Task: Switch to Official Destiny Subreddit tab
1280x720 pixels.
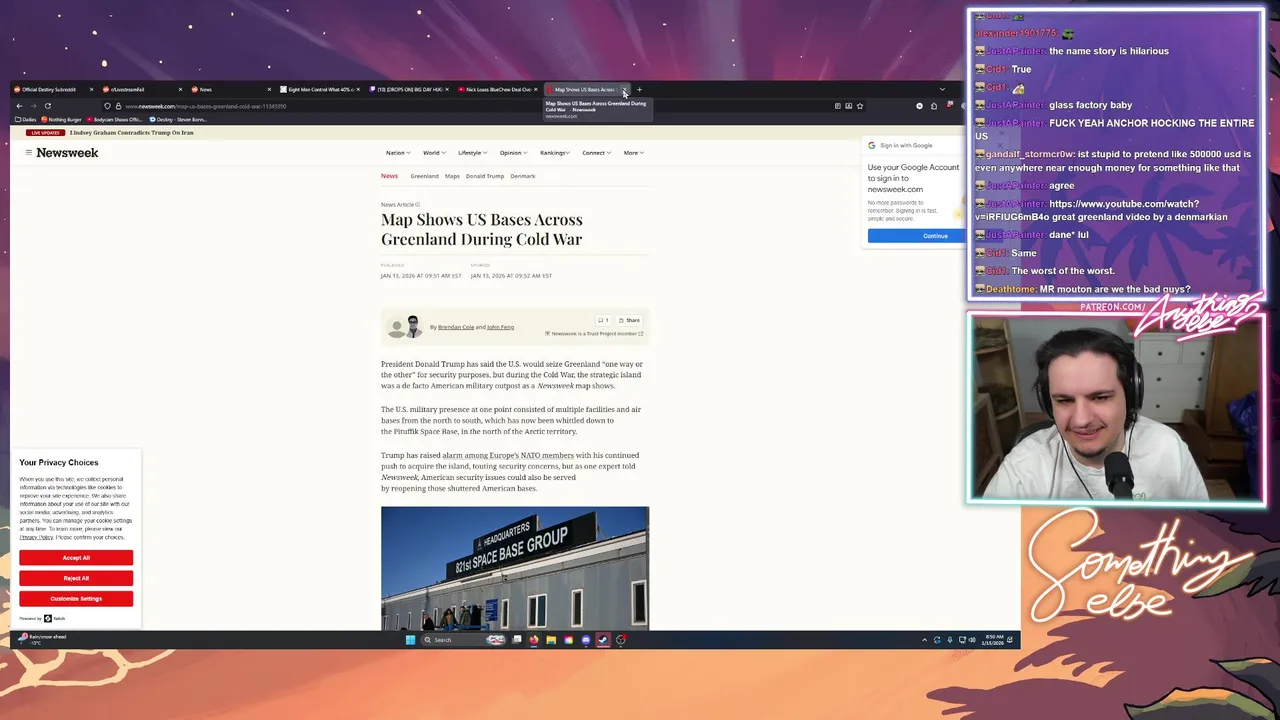Action: point(52,90)
